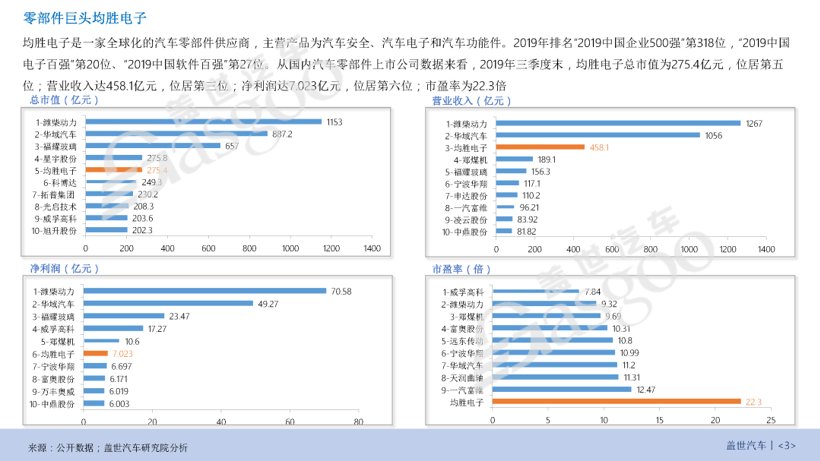This screenshot has width=820, height=461.
Task: Click the 17.27 value label
Action: tap(157, 329)
